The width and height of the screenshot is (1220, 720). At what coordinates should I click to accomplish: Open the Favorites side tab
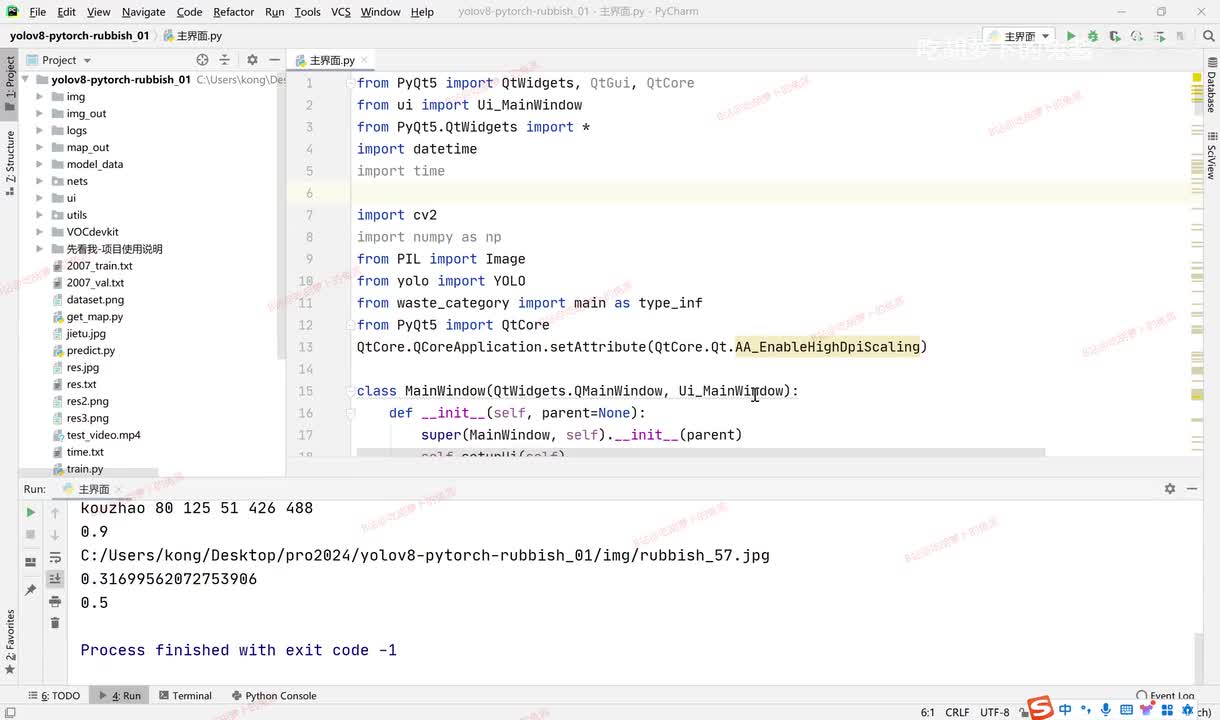[x=10, y=643]
